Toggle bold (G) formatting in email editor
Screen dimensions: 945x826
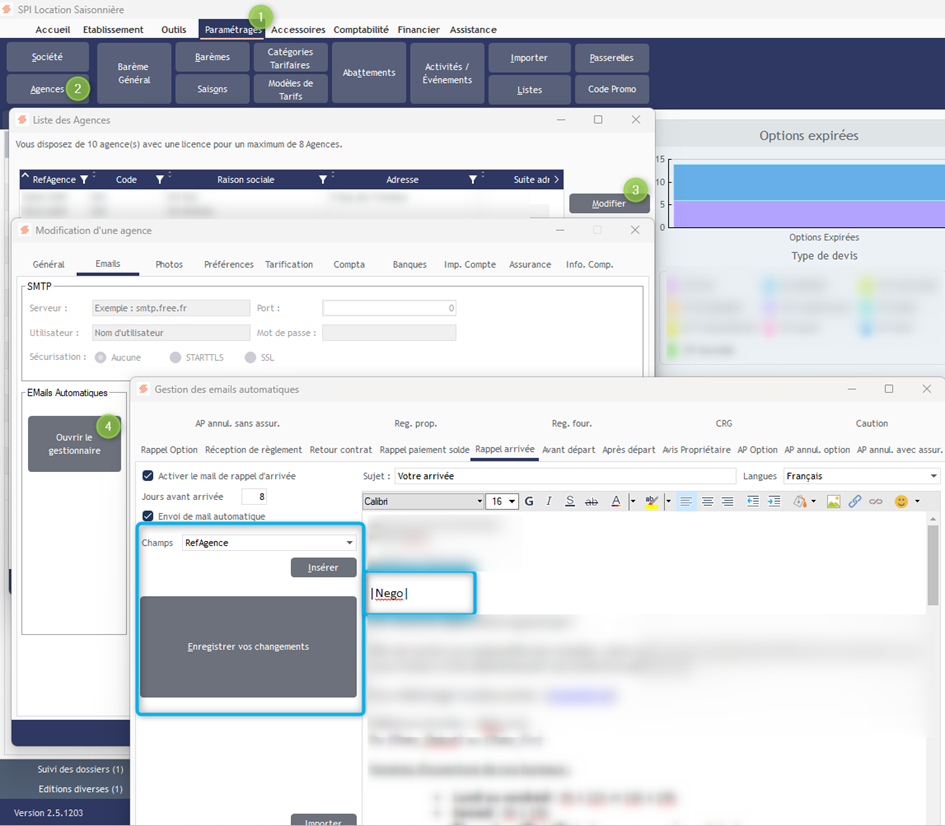tap(529, 501)
